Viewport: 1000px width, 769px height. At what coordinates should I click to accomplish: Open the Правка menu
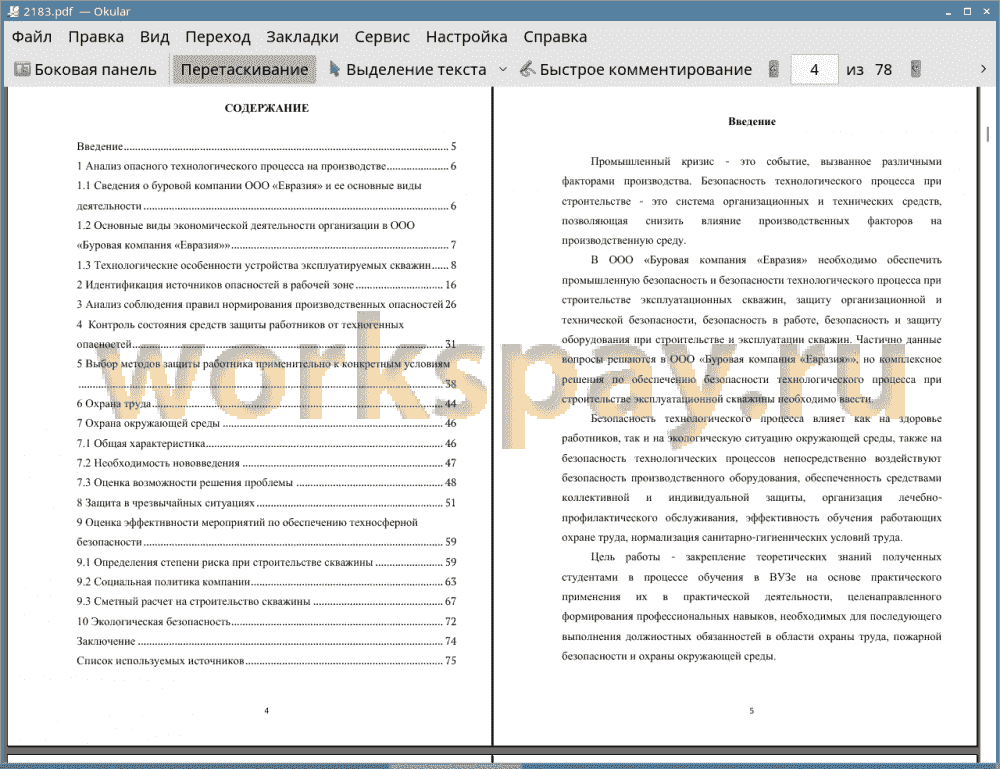click(x=96, y=37)
